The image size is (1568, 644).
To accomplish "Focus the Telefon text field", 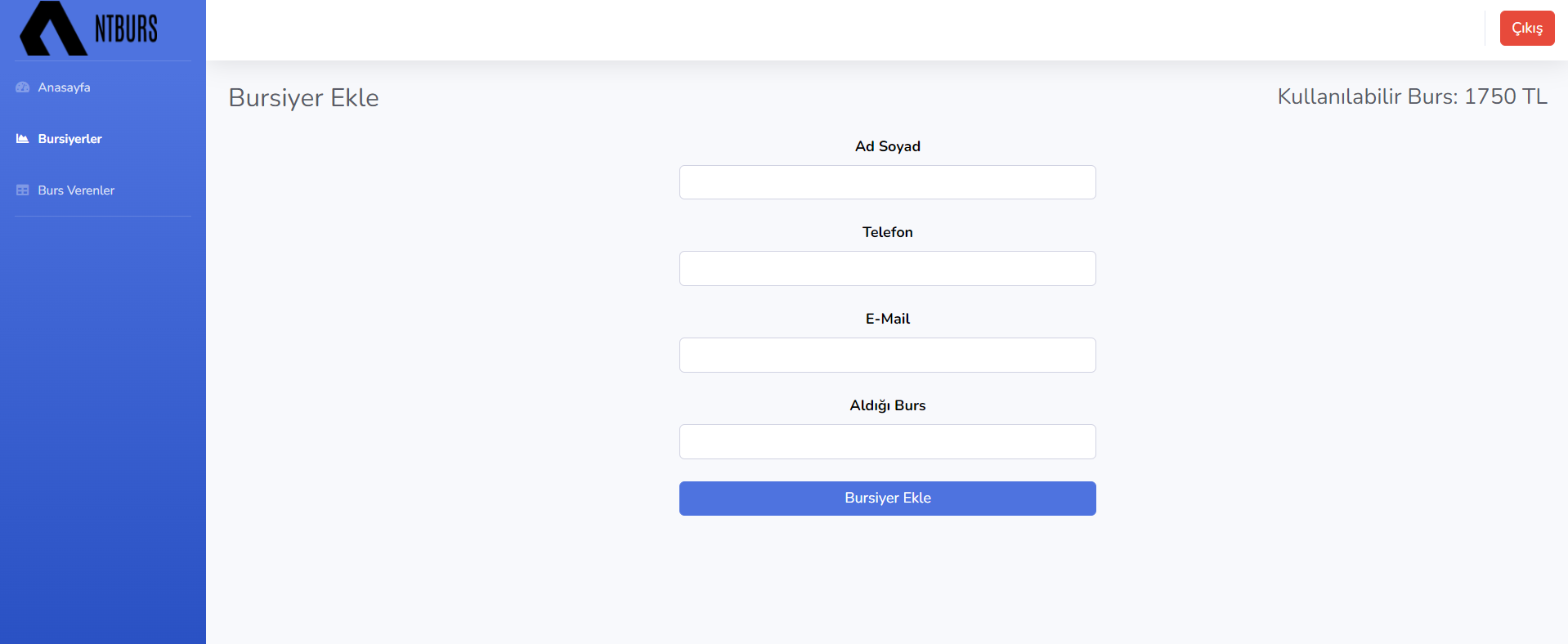I will (887, 268).
